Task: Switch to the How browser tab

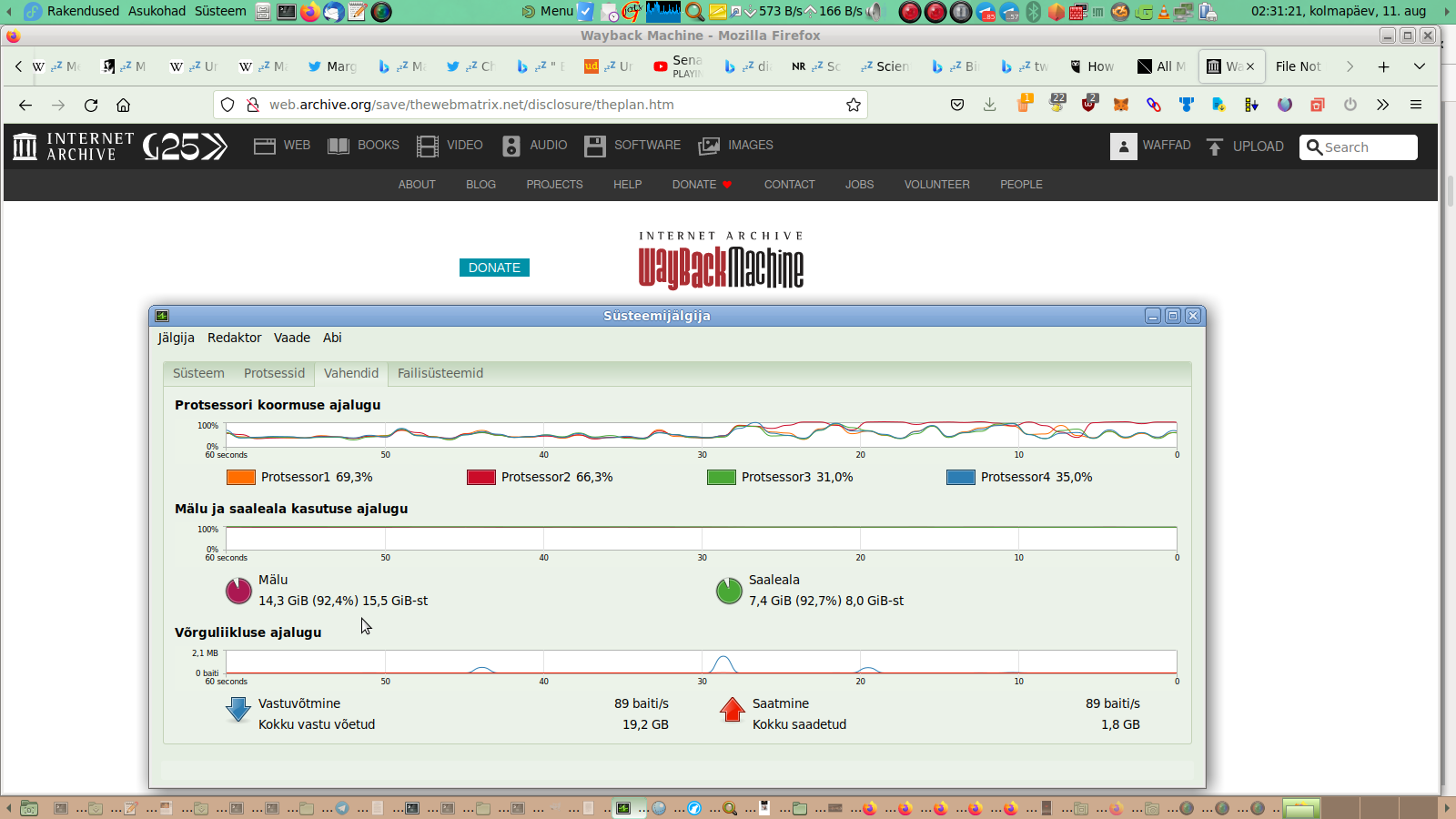Action: click(x=1092, y=66)
